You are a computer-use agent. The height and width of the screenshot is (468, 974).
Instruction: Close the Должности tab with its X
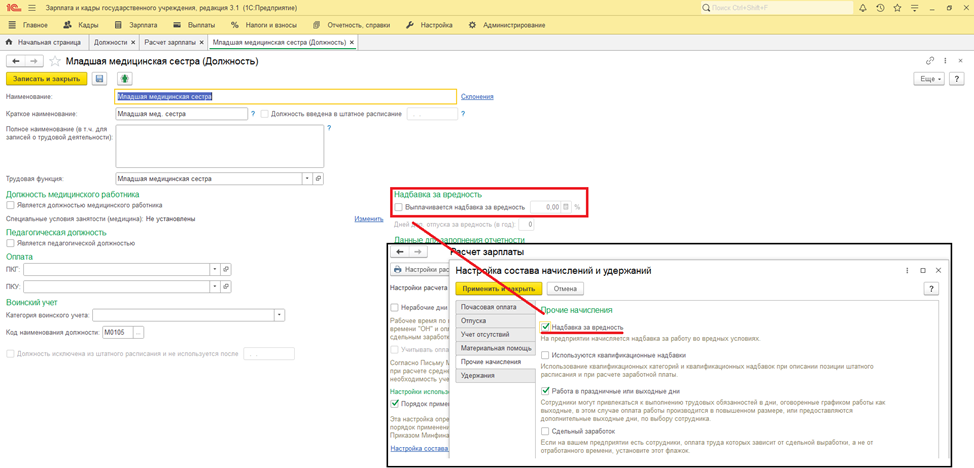click(x=133, y=42)
